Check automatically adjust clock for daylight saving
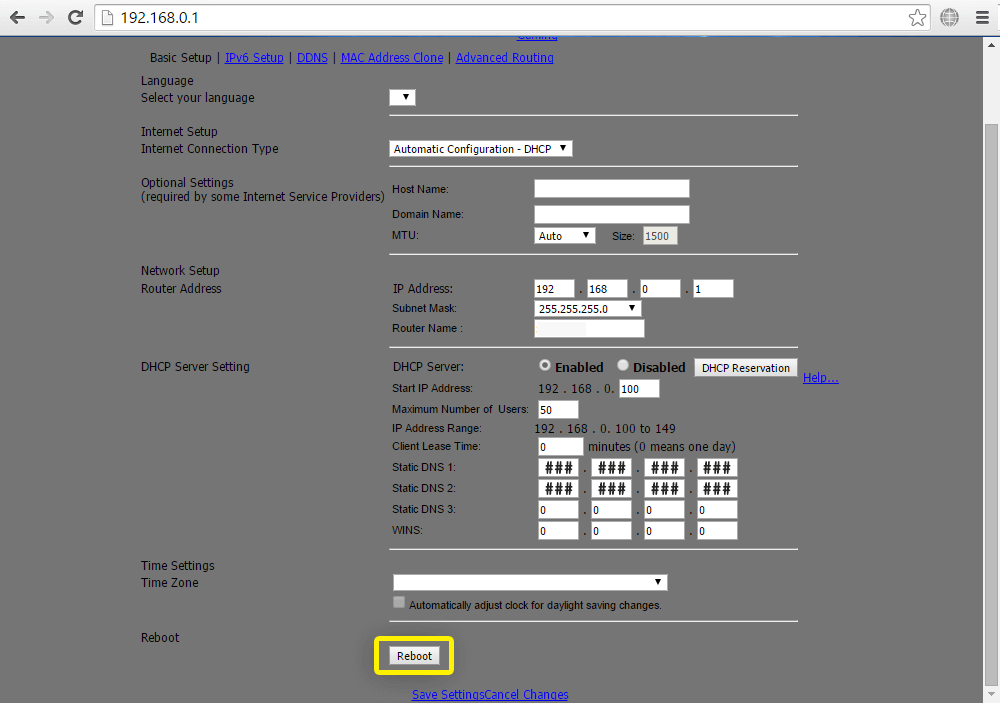Image resolution: width=1000 pixels, height=703 pixels. click(x=398, y=601)
